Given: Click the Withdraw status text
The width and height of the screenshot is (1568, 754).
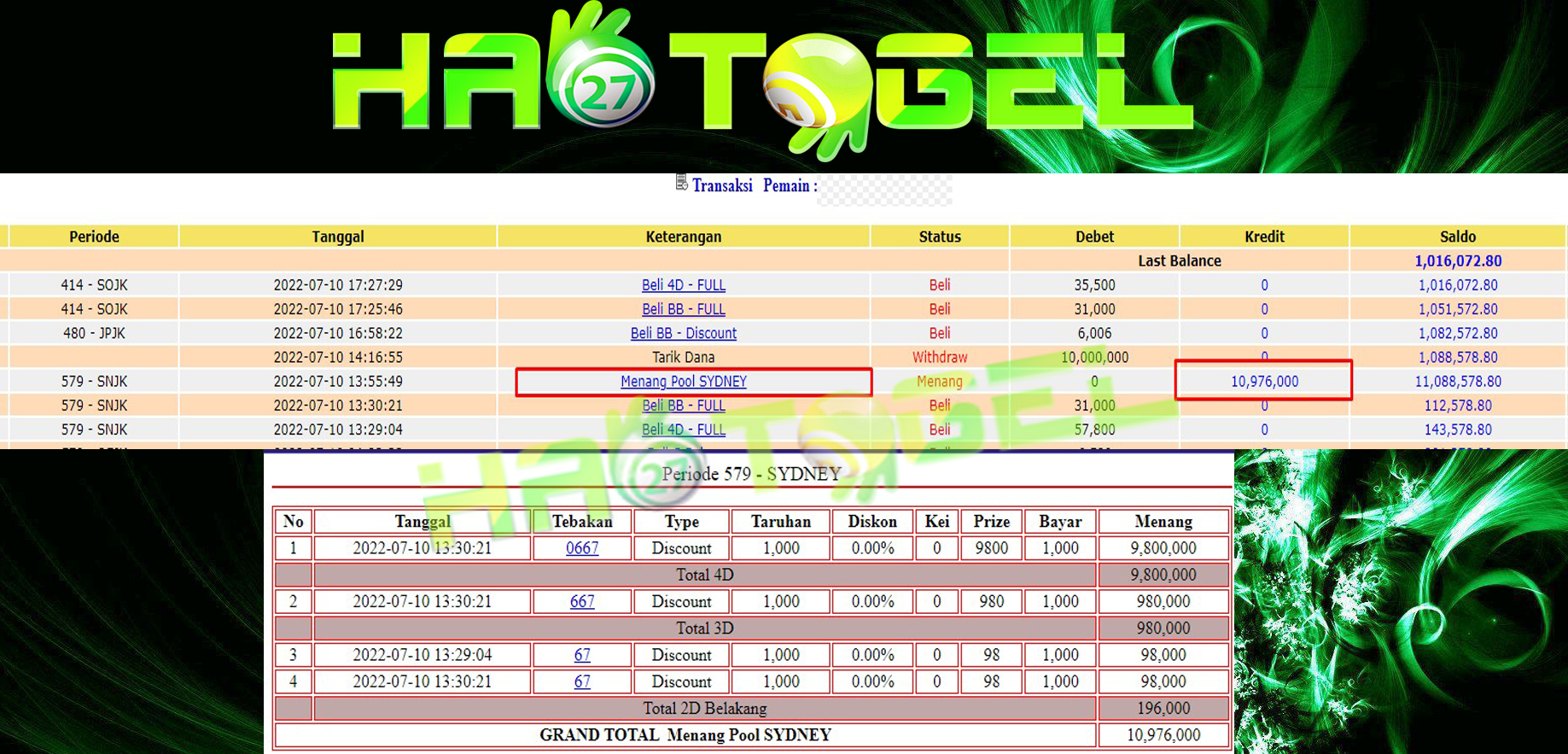Looking at the screenshot, I should click(x=940, y=357).
